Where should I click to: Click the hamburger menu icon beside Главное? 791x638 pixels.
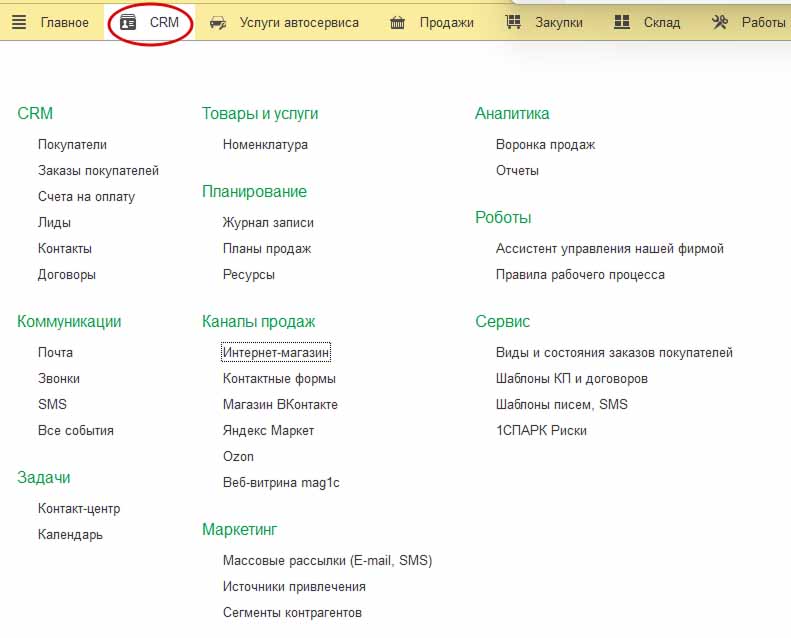tap(20, 22)
